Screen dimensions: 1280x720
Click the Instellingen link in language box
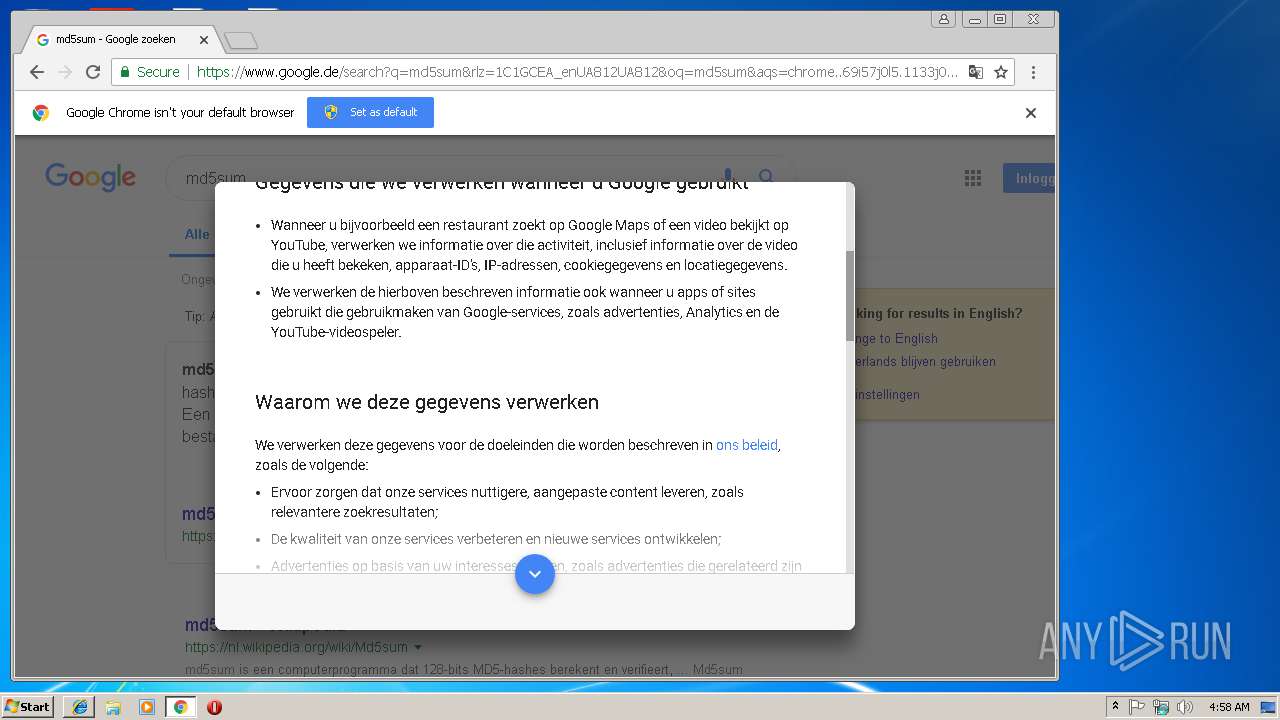(886, 394)
